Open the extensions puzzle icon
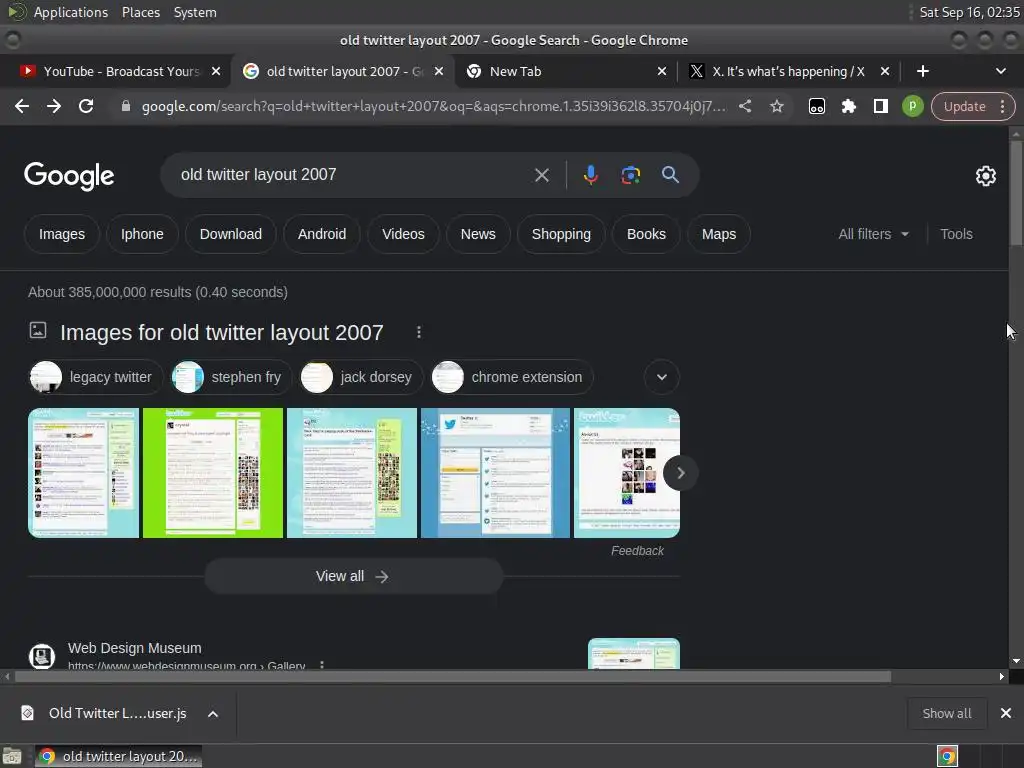Screen dimensions: 1024x768 pos(848,106)
